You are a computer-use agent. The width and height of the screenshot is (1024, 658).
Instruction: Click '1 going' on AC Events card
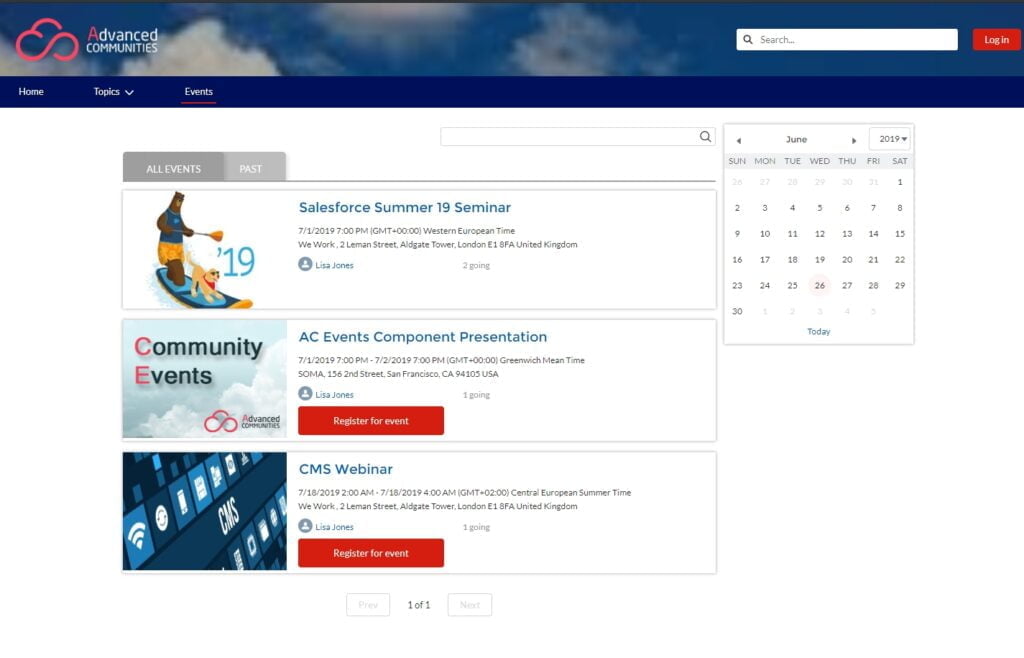476,394
